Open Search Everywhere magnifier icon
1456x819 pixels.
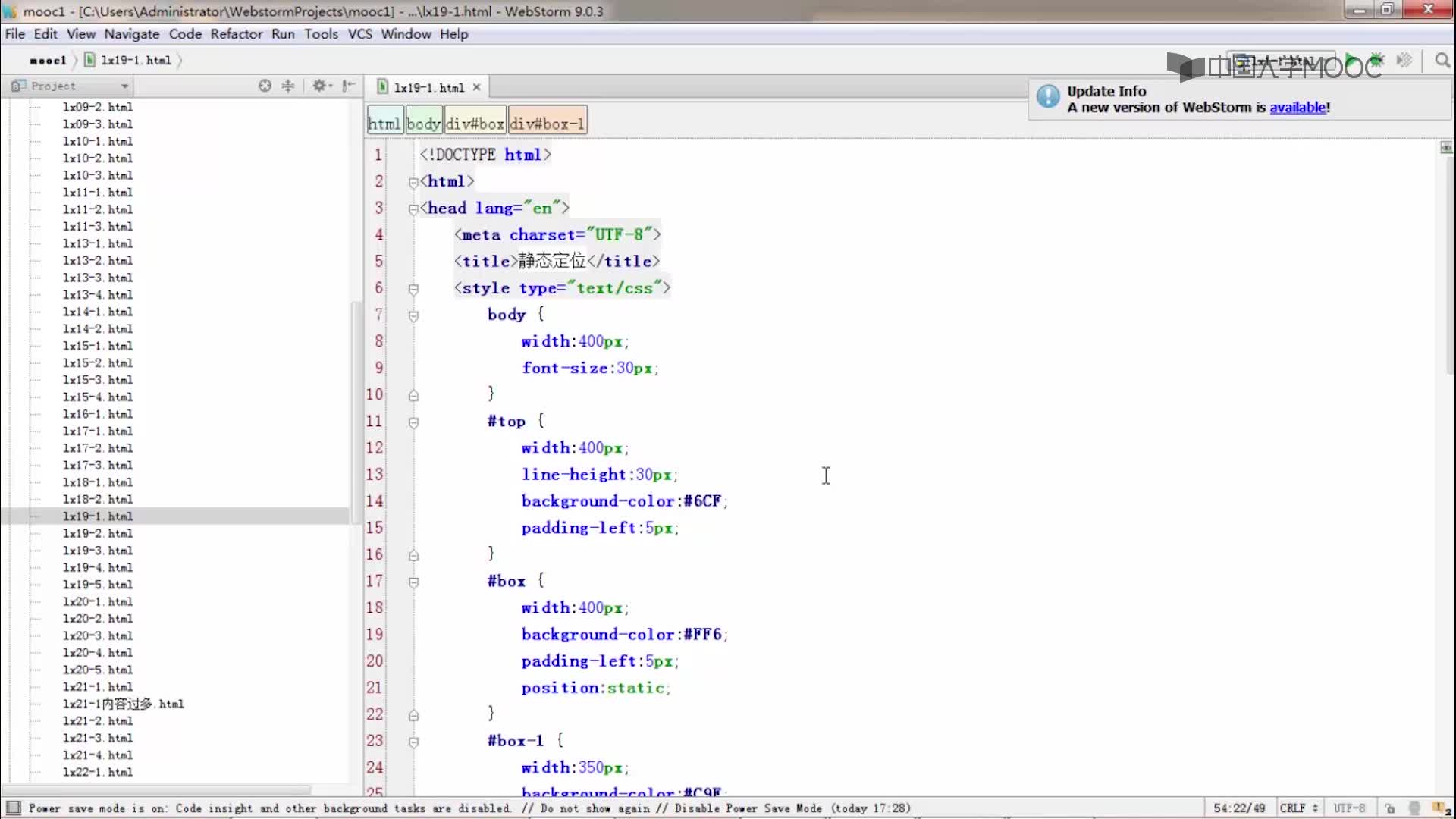[1442, 60]
